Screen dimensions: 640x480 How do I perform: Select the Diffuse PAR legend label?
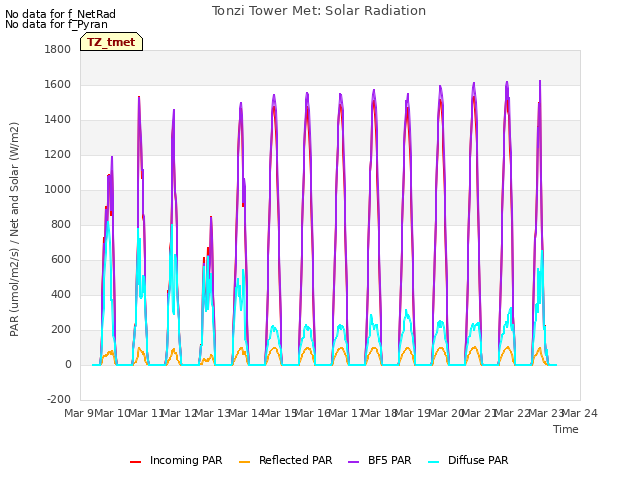478,460
